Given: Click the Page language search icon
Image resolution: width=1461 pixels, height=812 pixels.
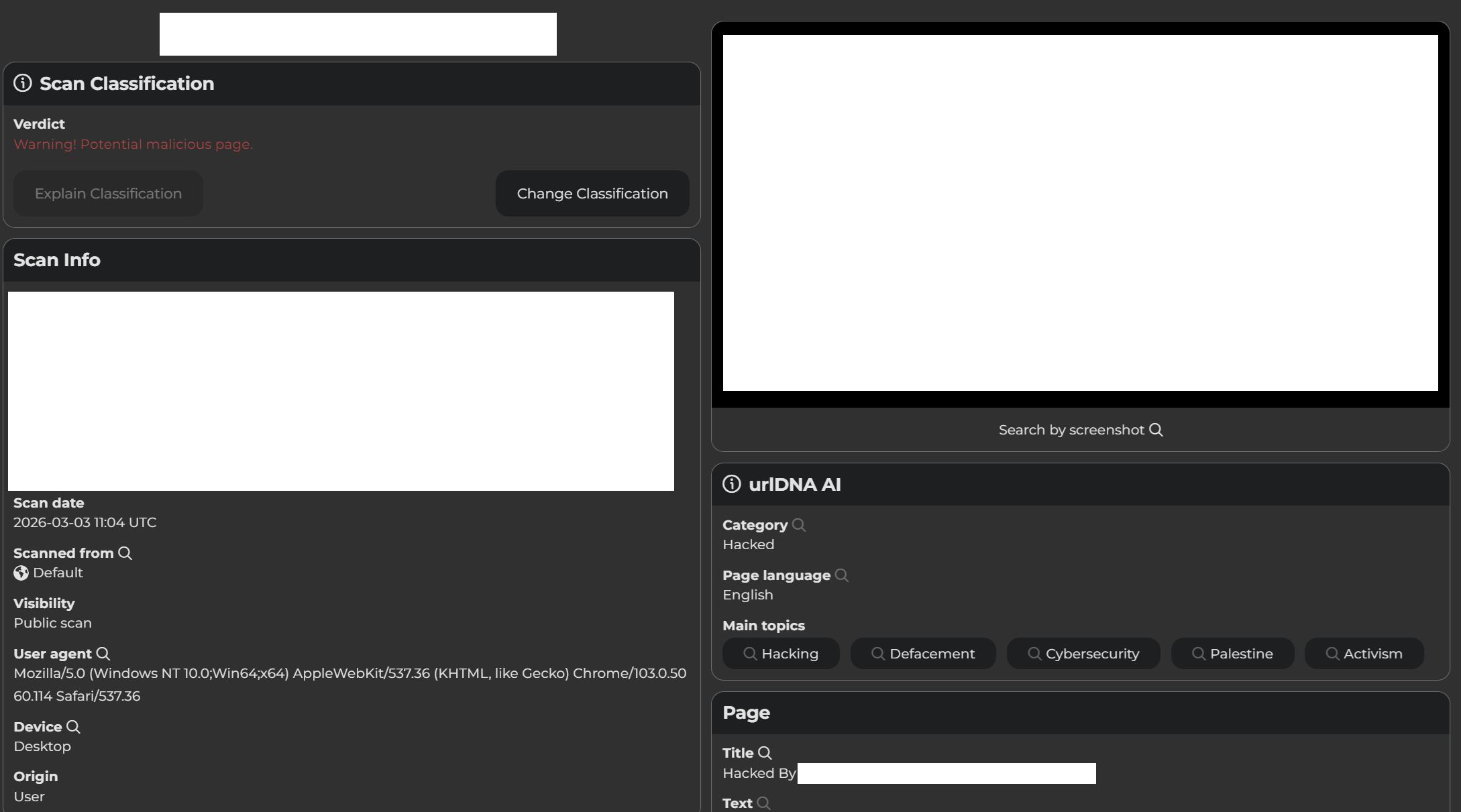Looking at the screenshot, I should (842, 575).
